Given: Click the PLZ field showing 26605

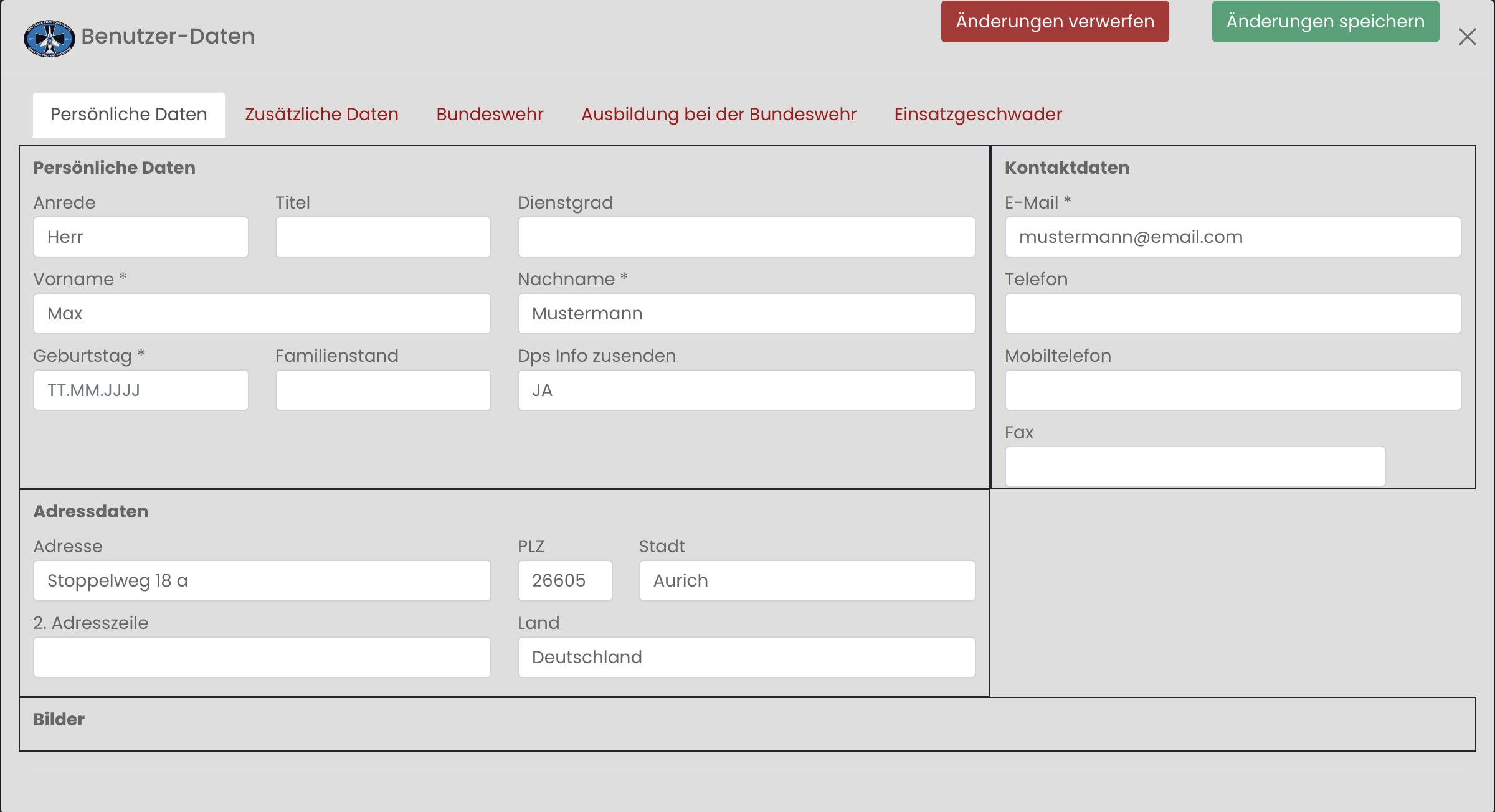Looking at the screenshot, I should [x=564, y=581].
